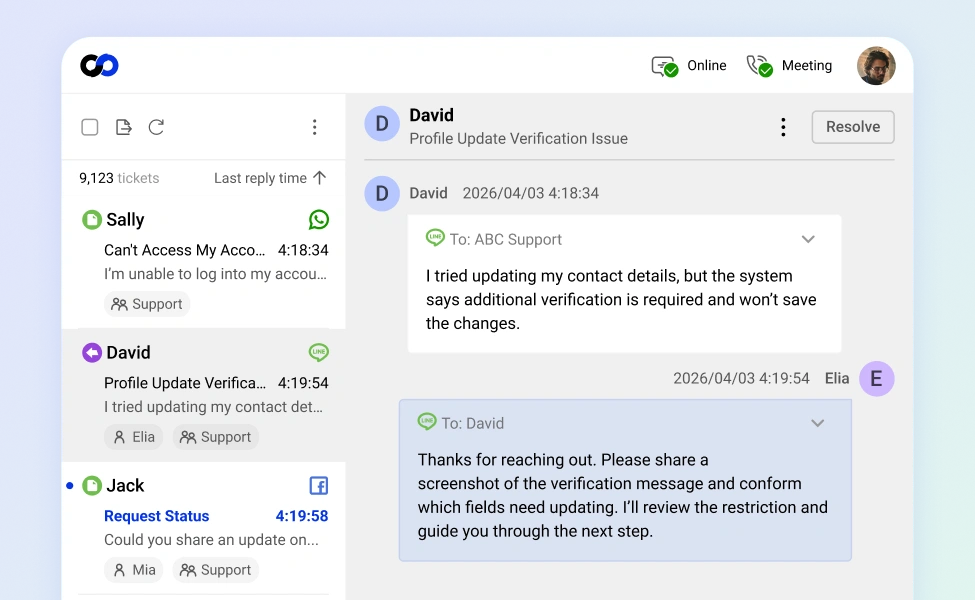Click LINE icon next to To: David
Screen dimensions: 975x600
427,422
